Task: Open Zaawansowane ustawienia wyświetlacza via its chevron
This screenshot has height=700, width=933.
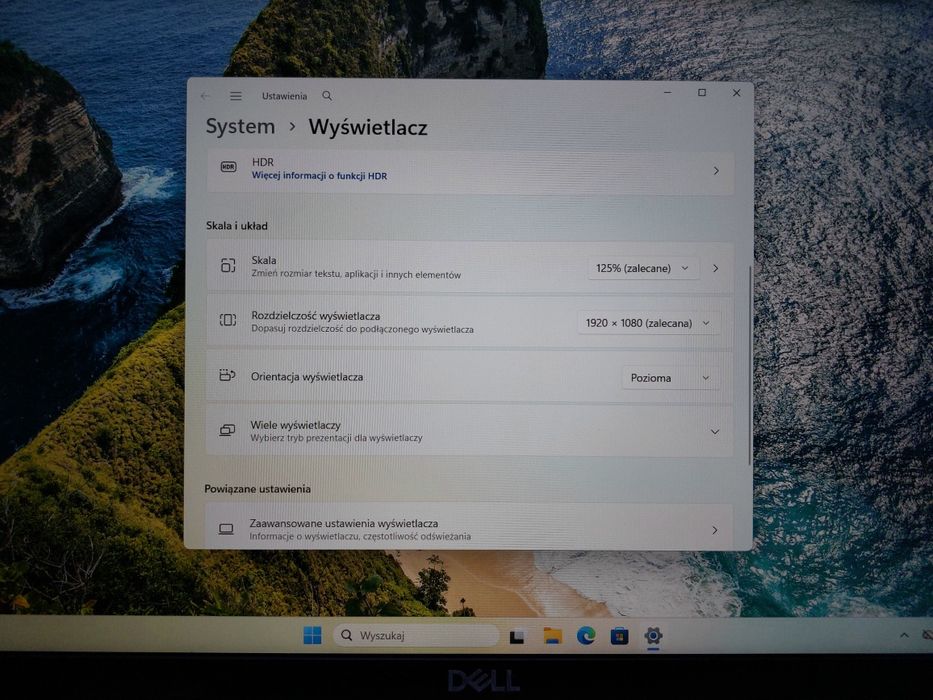Action: (x=714, y=530)
